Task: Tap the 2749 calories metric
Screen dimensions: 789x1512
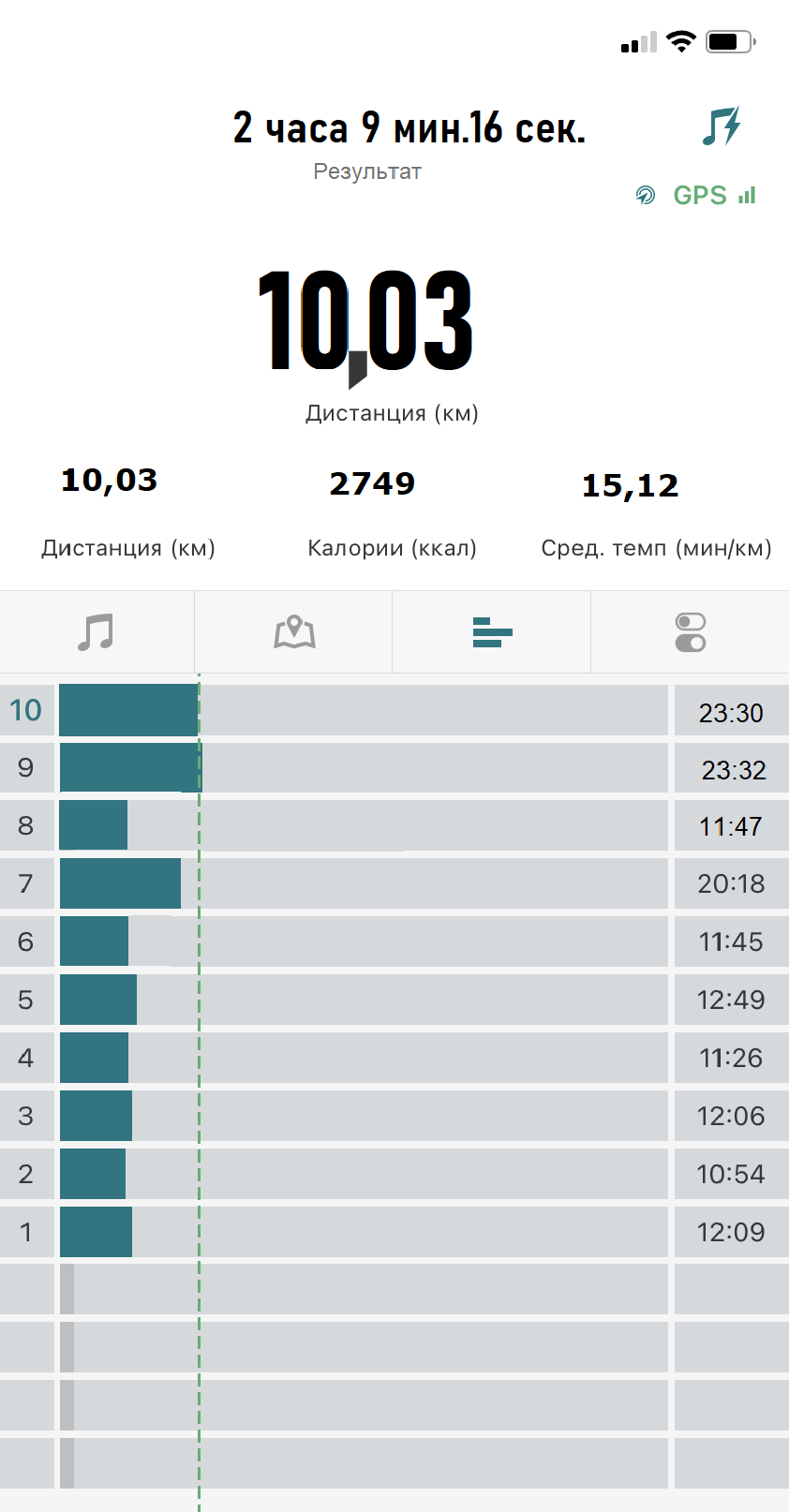Action: (372, 483)
